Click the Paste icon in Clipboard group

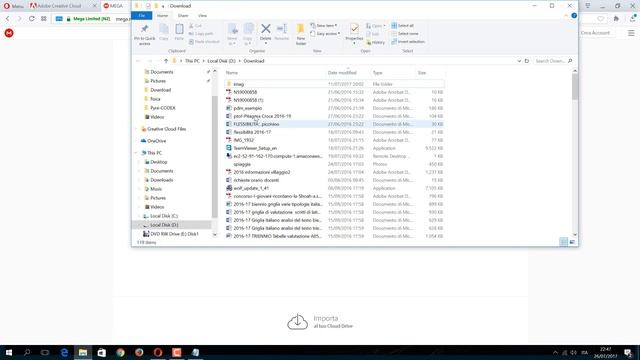[x=179, y=29]
